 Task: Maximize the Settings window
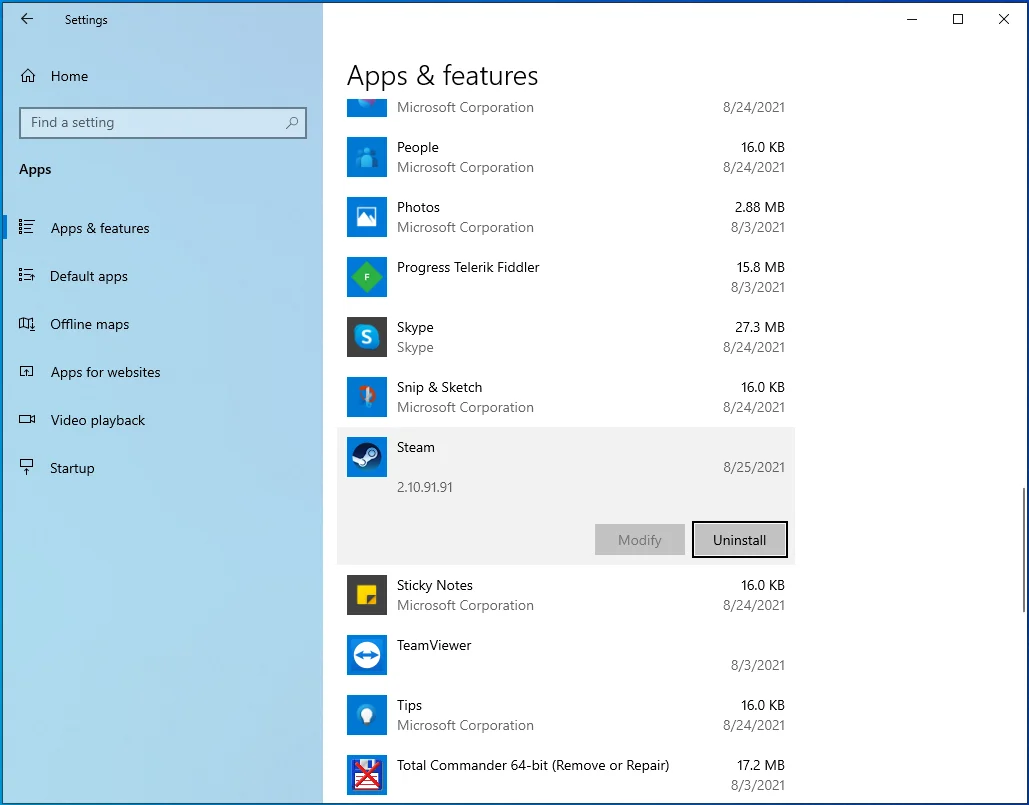[x=957, y=19]
